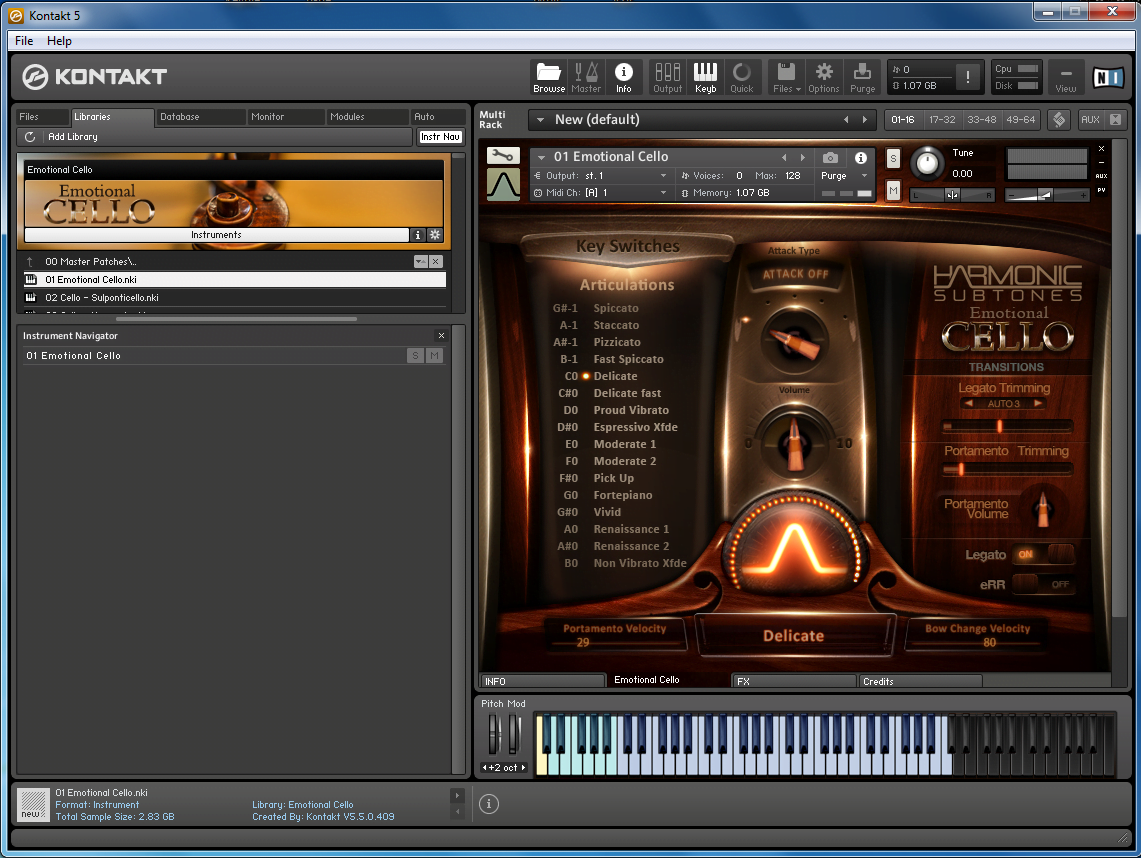This screenshot has height=858, width=1141.
Task: Open the Browse panel toolbar icon
Action: (549, 78)
